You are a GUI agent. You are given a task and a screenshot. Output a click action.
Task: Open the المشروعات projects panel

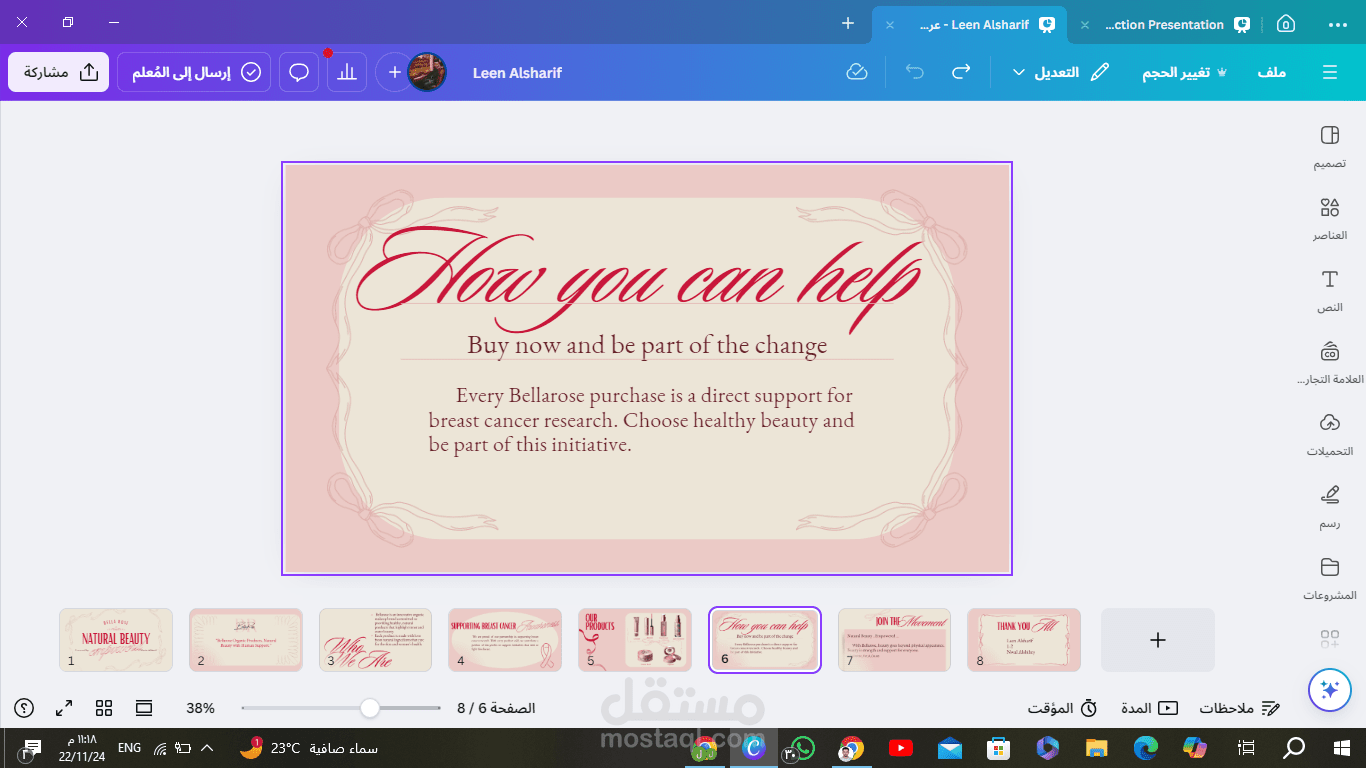coord(1329,579)
